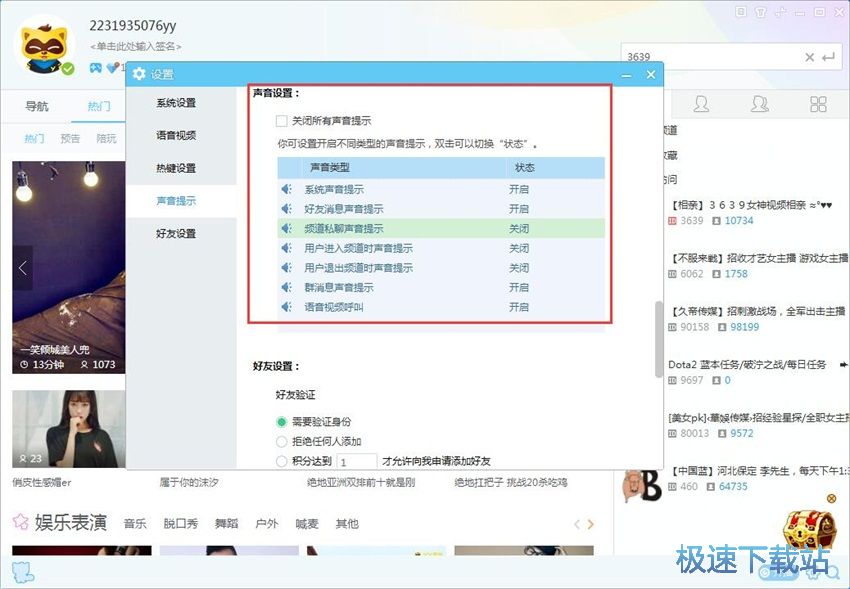Viewport: 850px width, 589px height.
Task: Click the blue mascot icon at bottom left
Action: click(23, 572)
